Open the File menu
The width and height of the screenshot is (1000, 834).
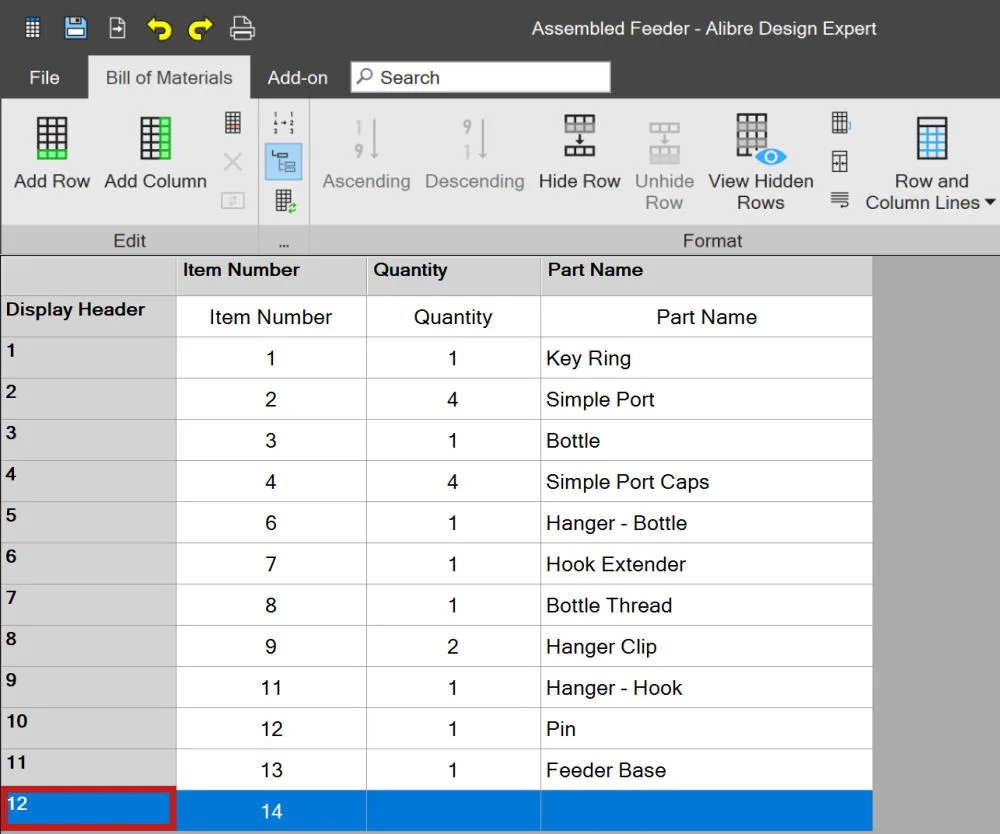pyautogui.click(x=44, y=78)
